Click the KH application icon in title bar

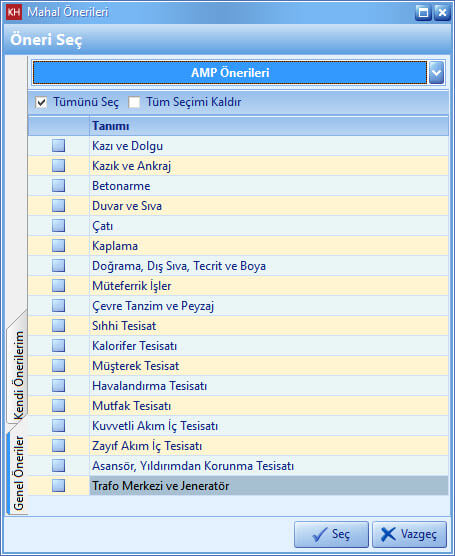click(14, 12)
